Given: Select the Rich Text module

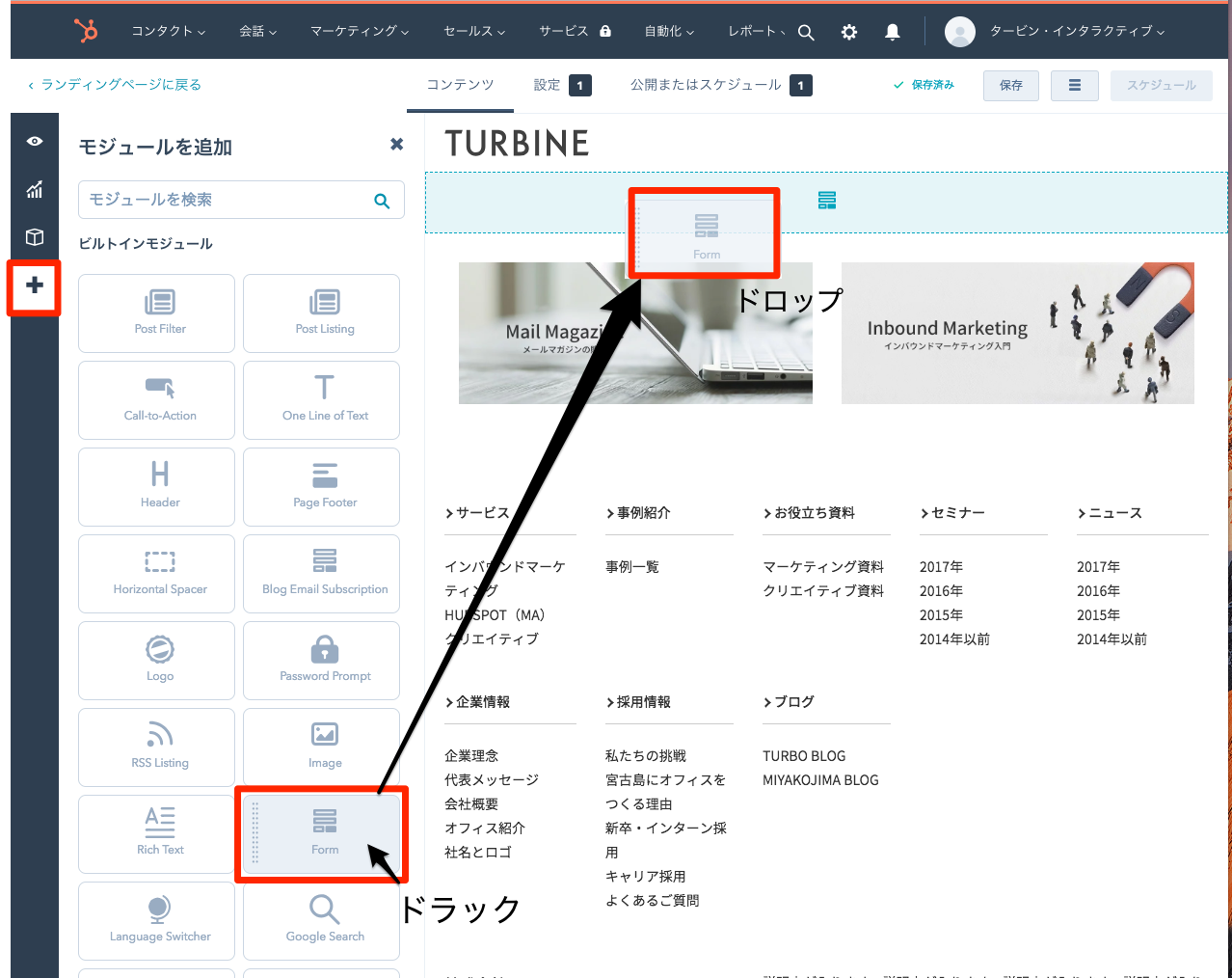Looking at the screenshot, I should [x=160, y=833].
